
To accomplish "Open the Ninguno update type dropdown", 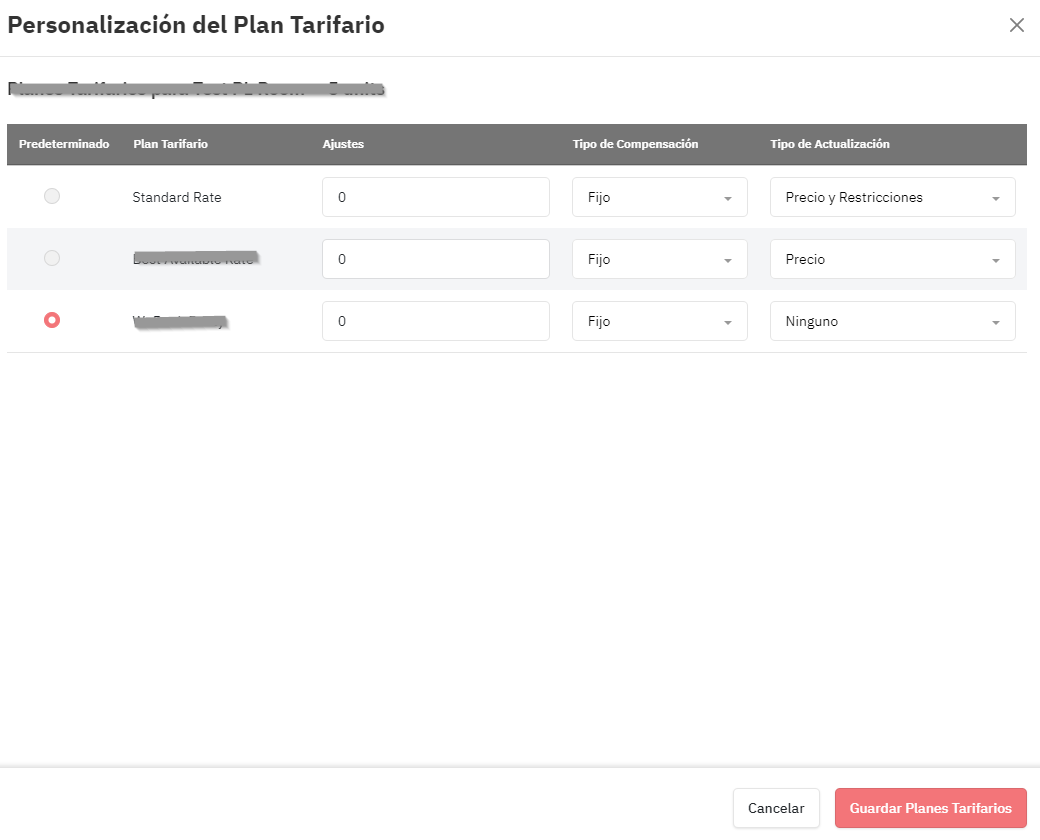I will (893, 321).
